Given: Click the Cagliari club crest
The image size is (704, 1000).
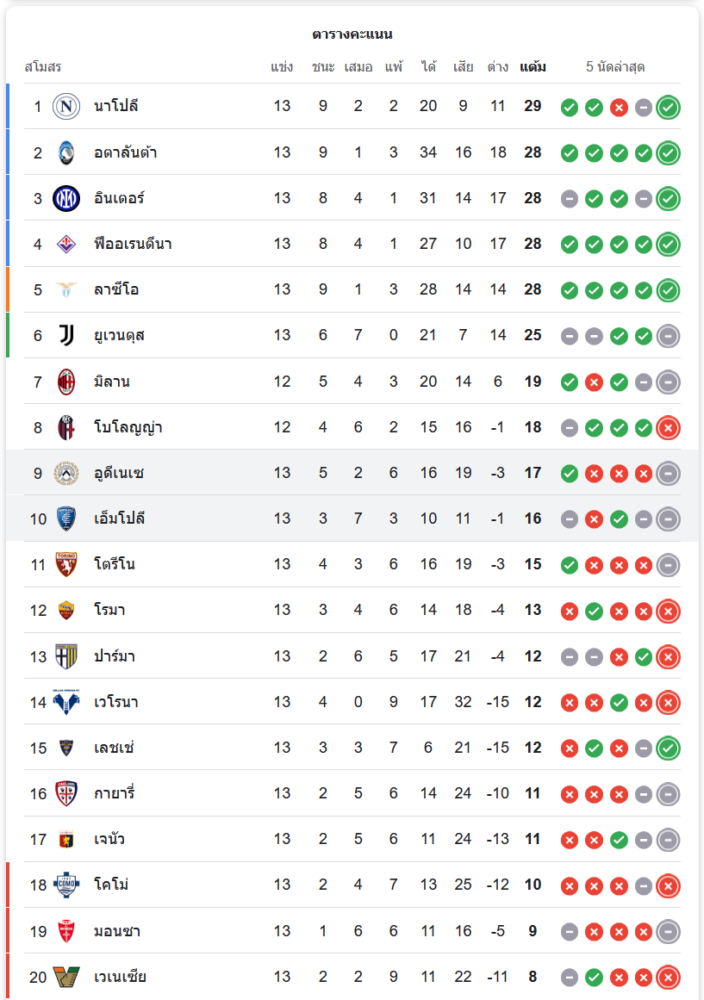Looking at the screenshot, I should [x=66, y=793].
